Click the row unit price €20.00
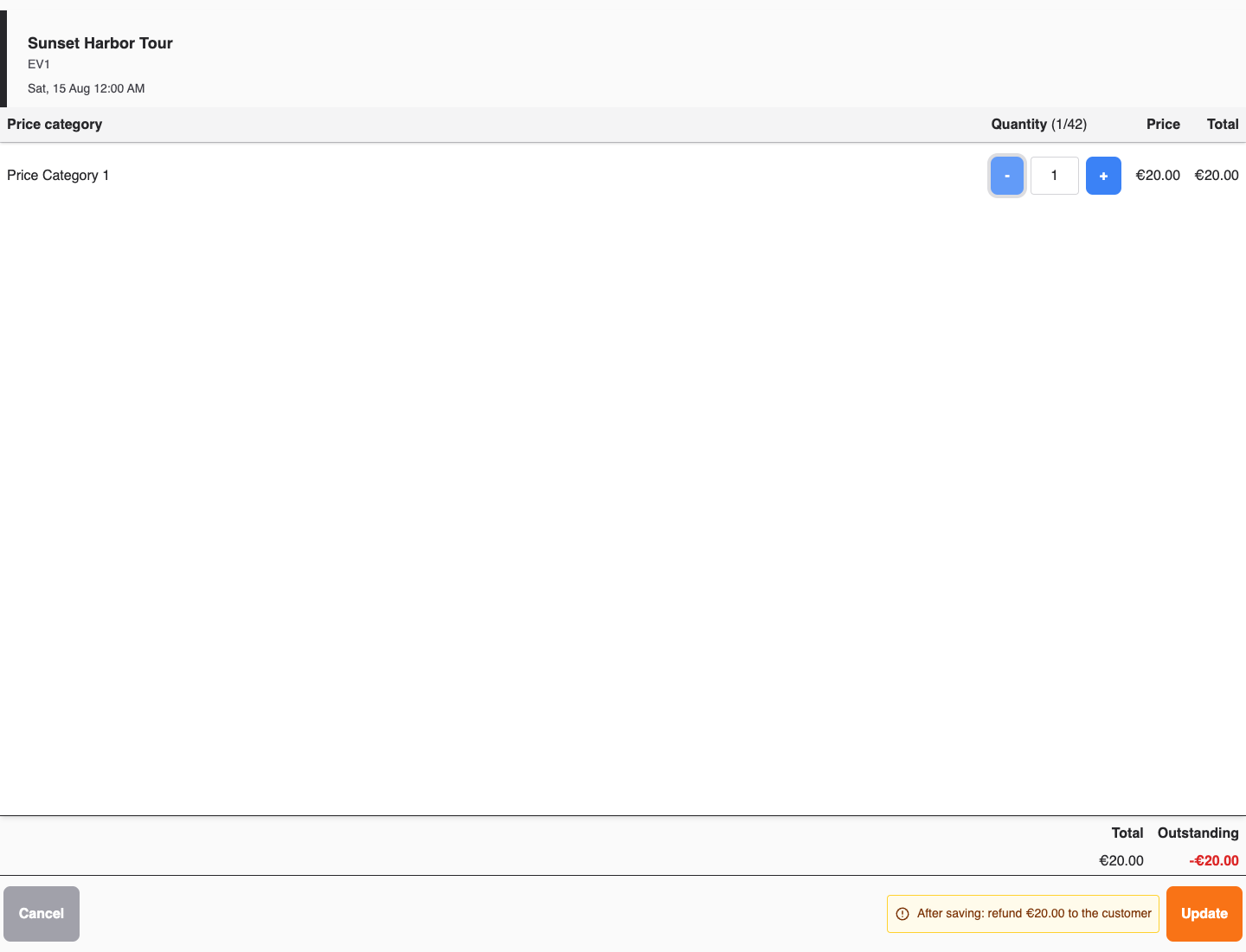This screenshot has height=952, width=1246. tap(1158, 176)
